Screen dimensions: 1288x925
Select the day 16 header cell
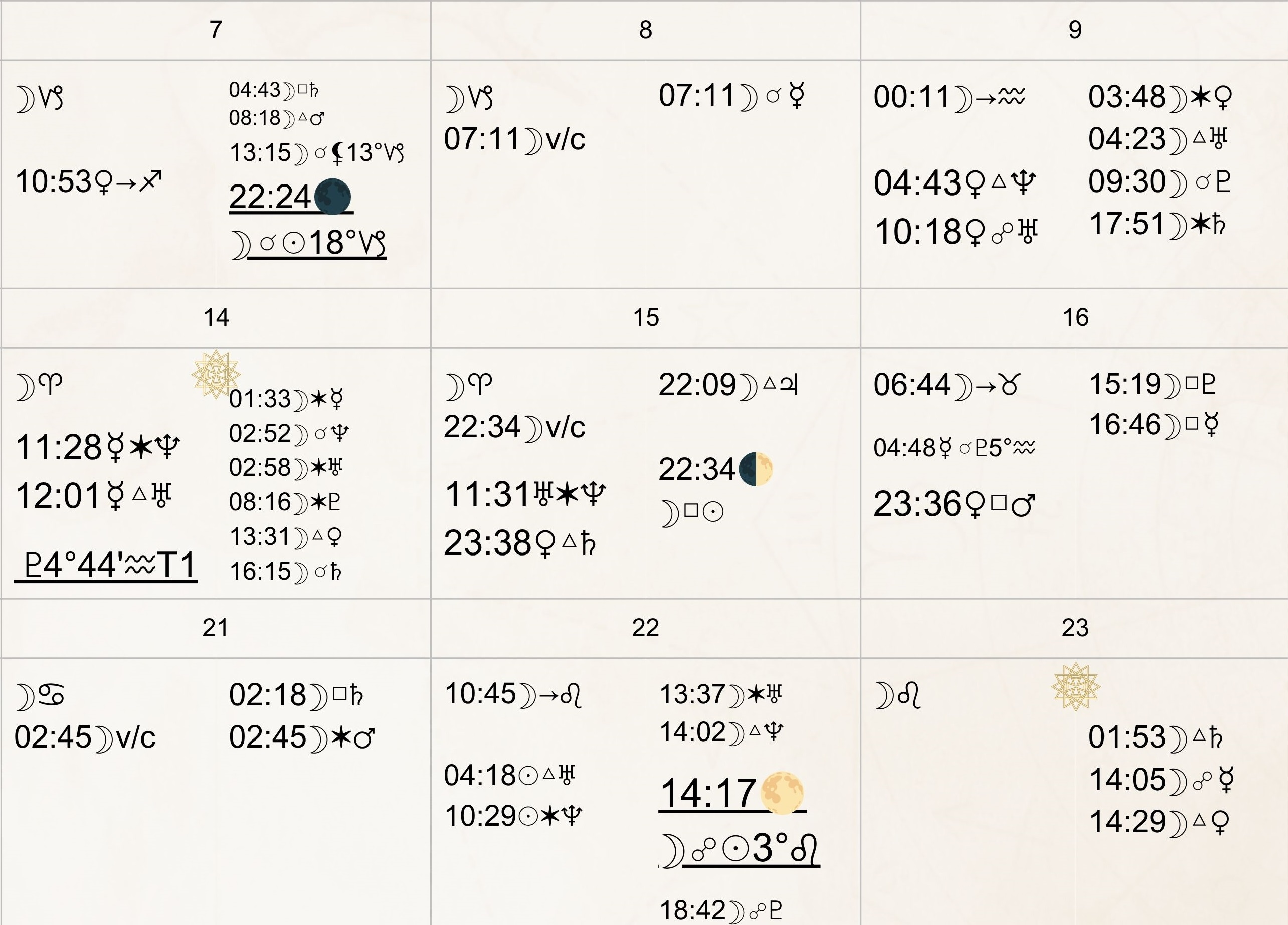1074,318
